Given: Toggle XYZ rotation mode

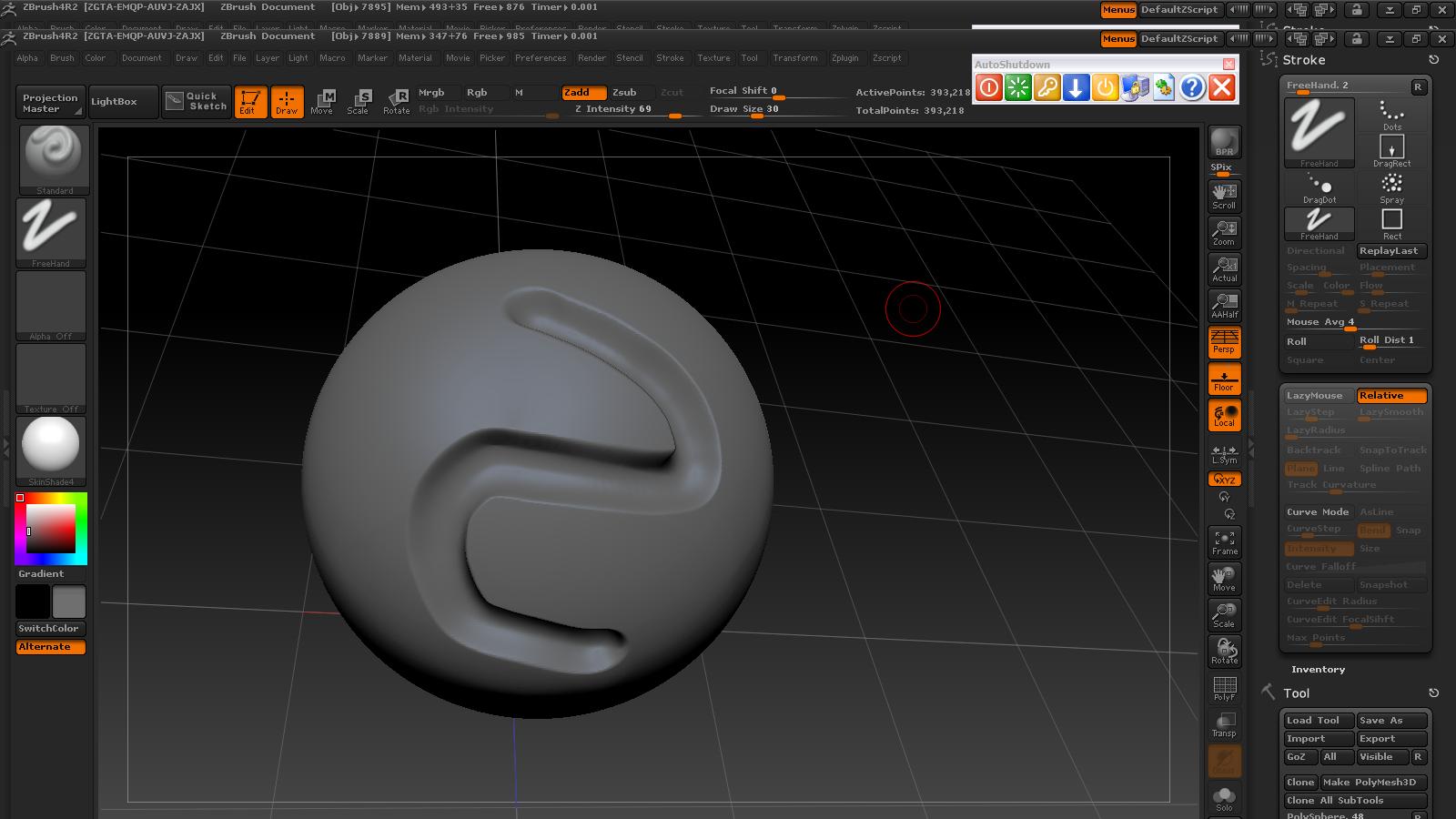Looking at the screenshot, I should (1225, 479).
